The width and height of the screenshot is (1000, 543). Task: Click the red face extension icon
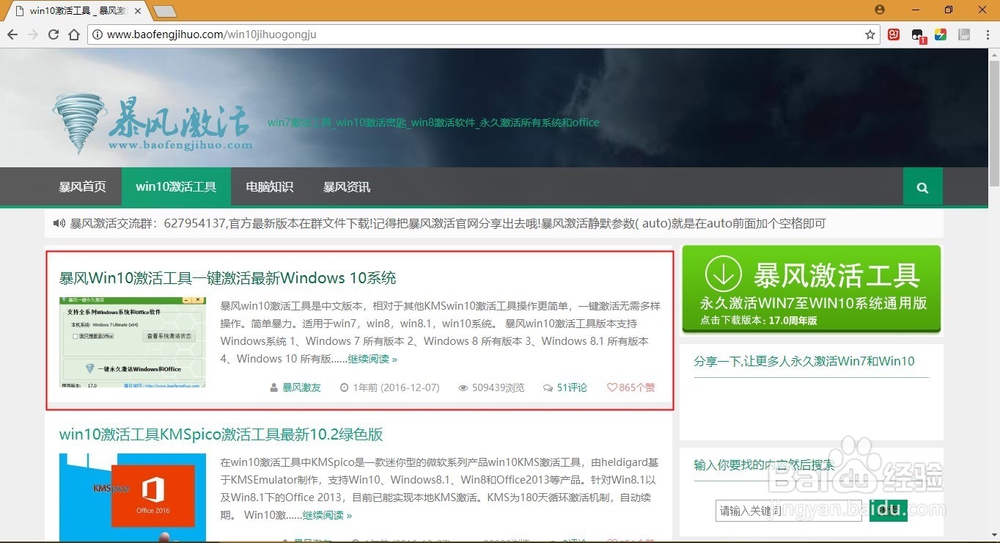pos(893,34)
